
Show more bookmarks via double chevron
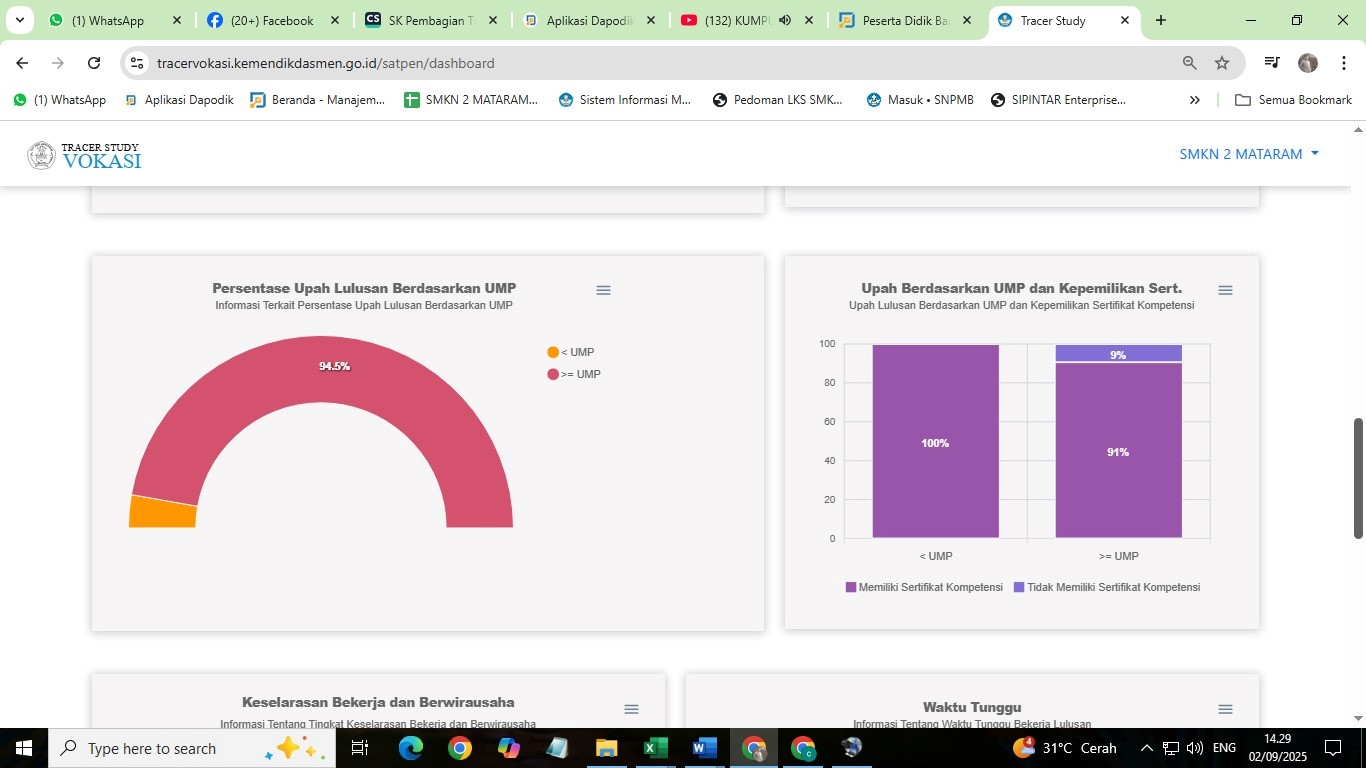tap(1194, 100)
